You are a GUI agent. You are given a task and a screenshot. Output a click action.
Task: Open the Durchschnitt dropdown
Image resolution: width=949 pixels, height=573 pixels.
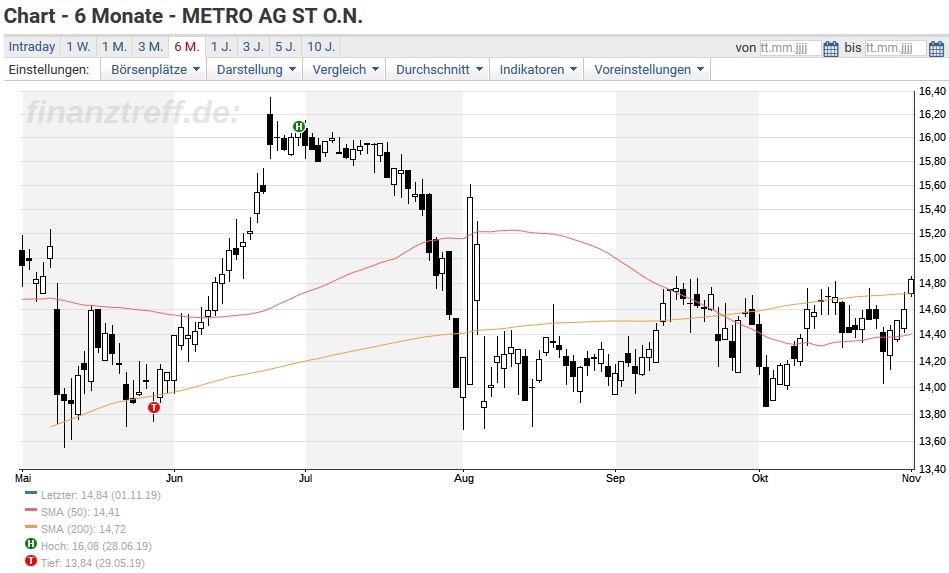439,70
